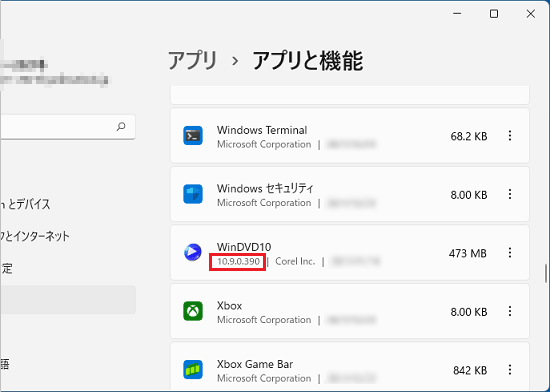This screenshot has height=392, width=550.
Task: Click the app list vertical scrollbar thumb
Action: (x=546, y=273)
